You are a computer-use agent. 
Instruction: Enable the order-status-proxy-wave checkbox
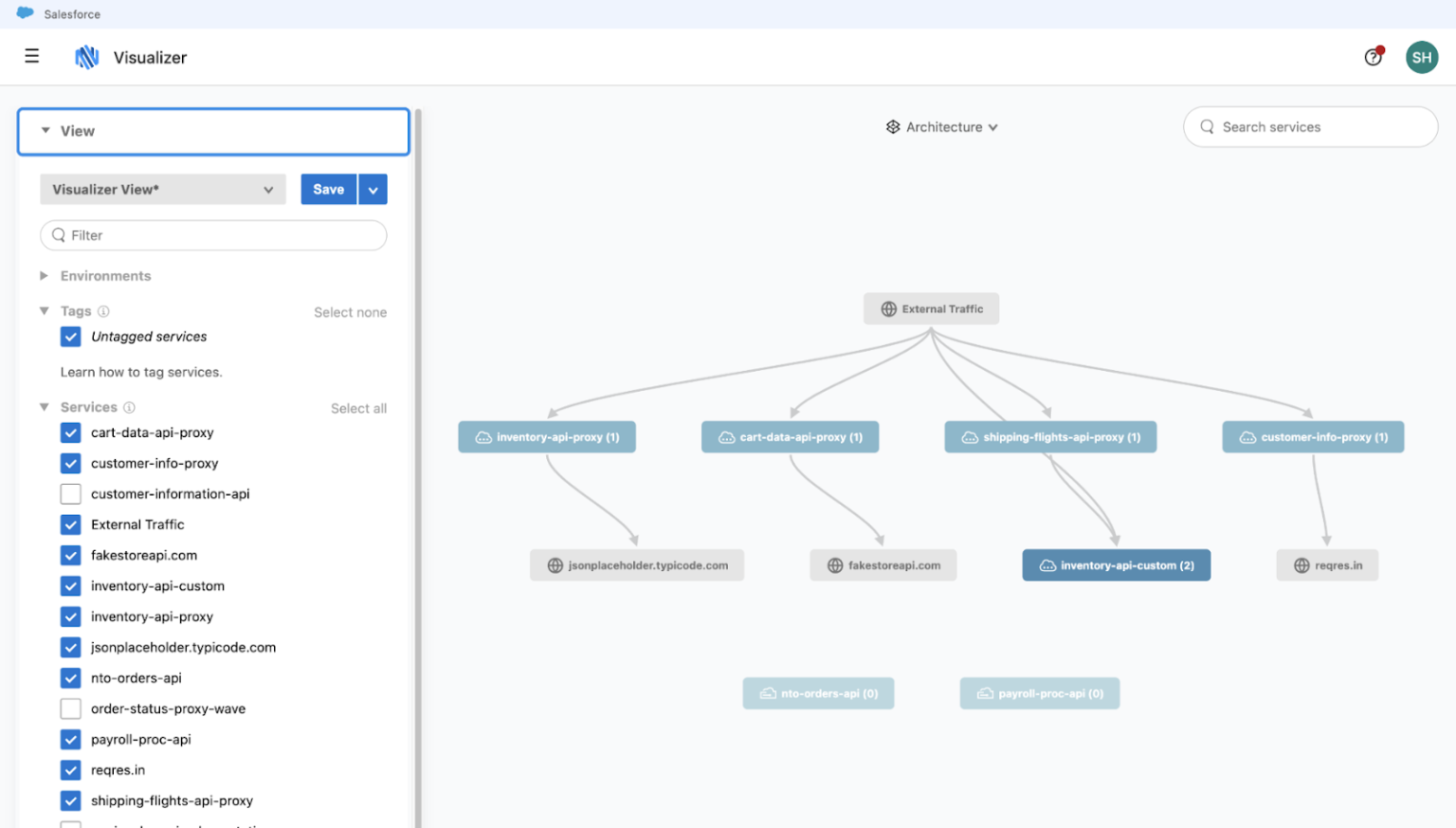(70, 708)
